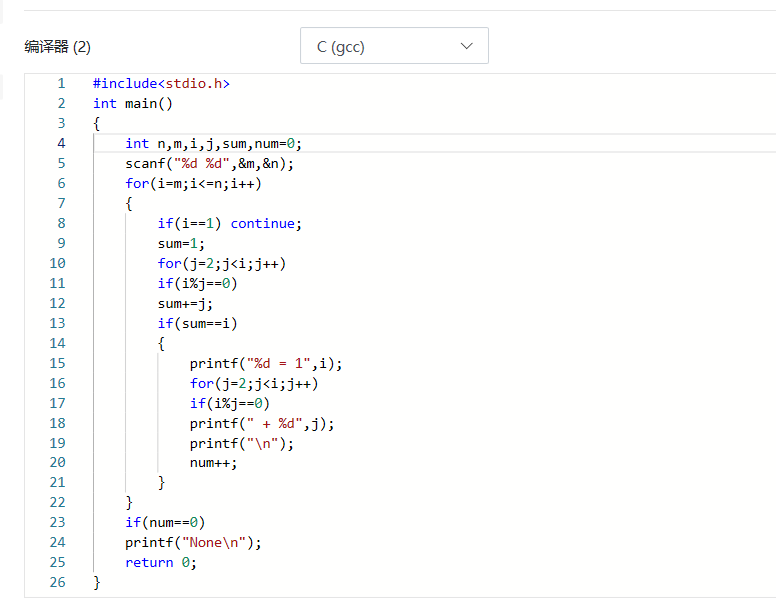The height and width of the screenshot is (614, 776).
Task: Click line number 4 in gutter
Action: (61, 143)
